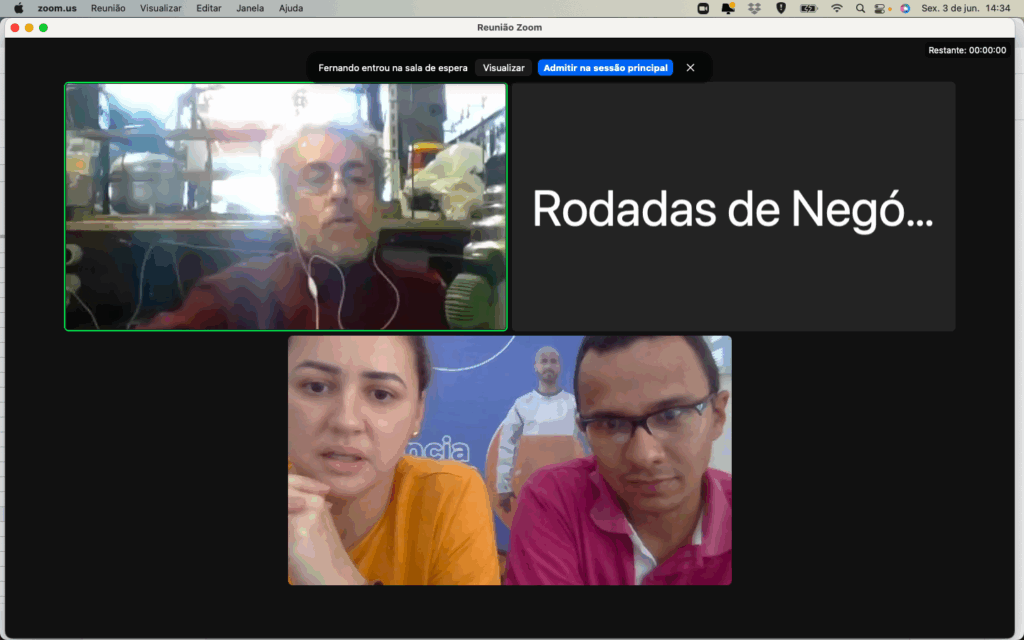Screen dimensions: 1024x640
Task: Show battery status from menu bar
Action: click(x=808, y=8)
